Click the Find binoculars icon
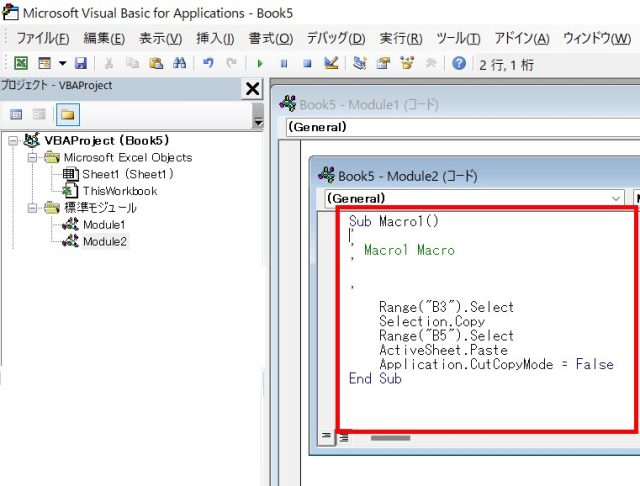The width and height of the screenshot is (640, 486). point(179,63)
